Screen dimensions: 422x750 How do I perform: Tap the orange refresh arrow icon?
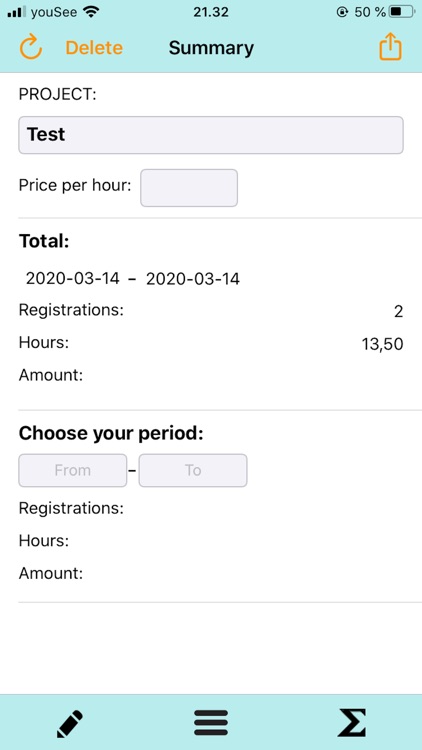(31, 47)
